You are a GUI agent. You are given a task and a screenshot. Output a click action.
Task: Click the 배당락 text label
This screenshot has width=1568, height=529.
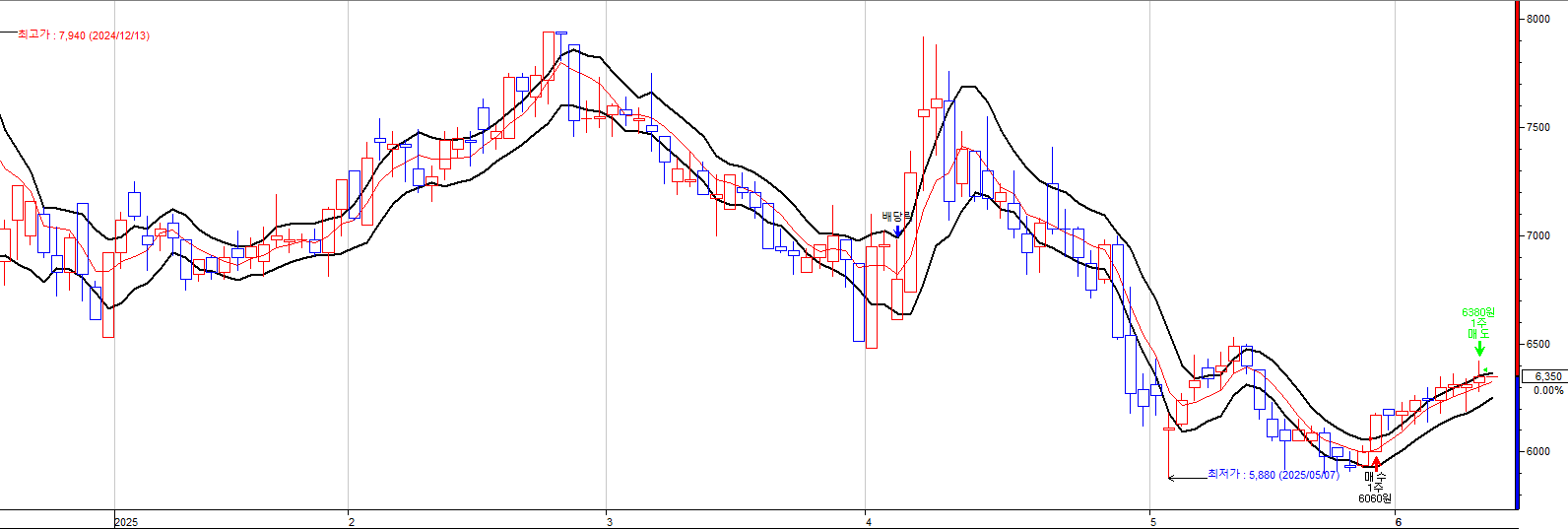897,217
